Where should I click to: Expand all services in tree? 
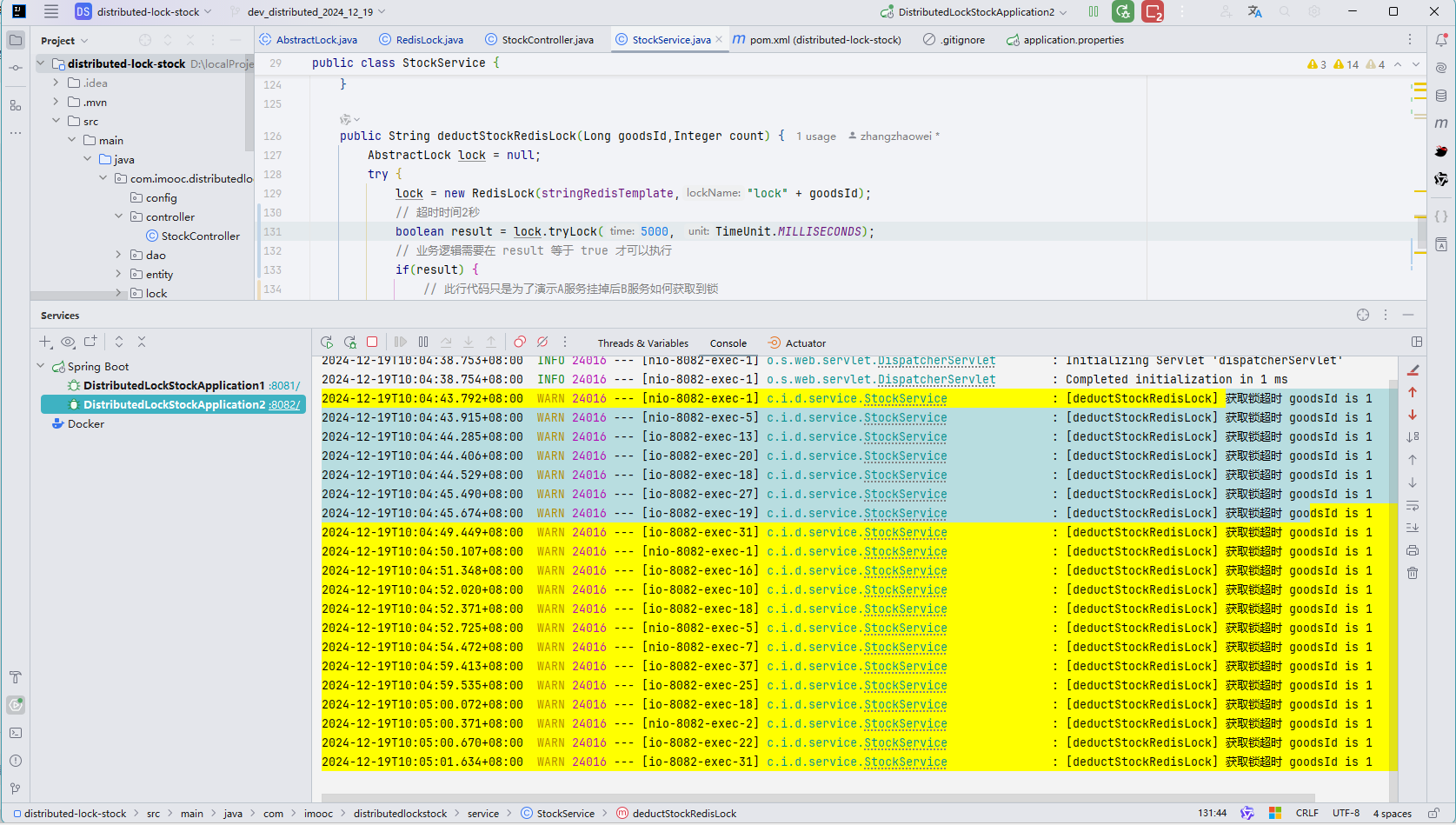119,342
